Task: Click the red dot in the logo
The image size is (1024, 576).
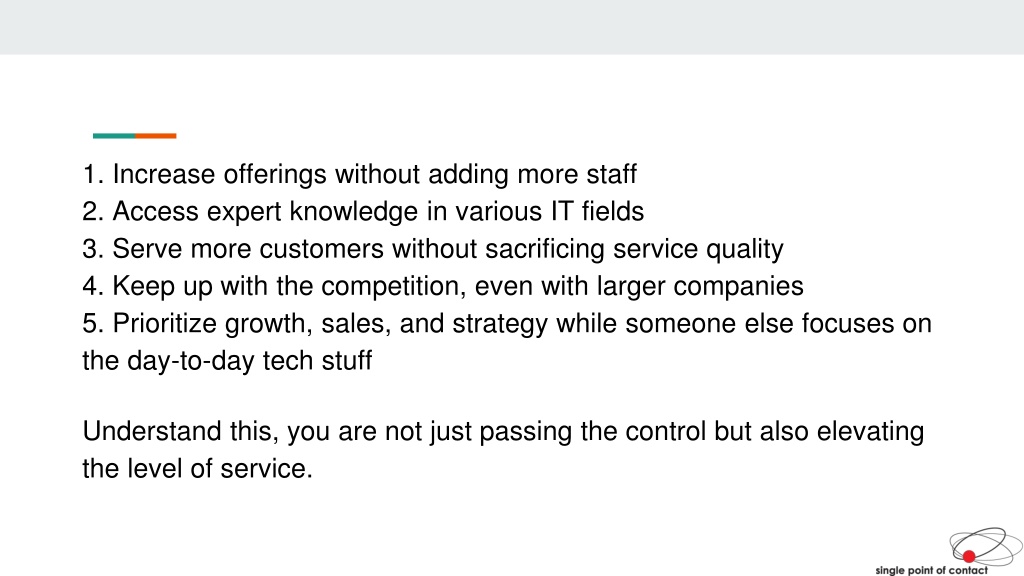Action: point(968,556)
